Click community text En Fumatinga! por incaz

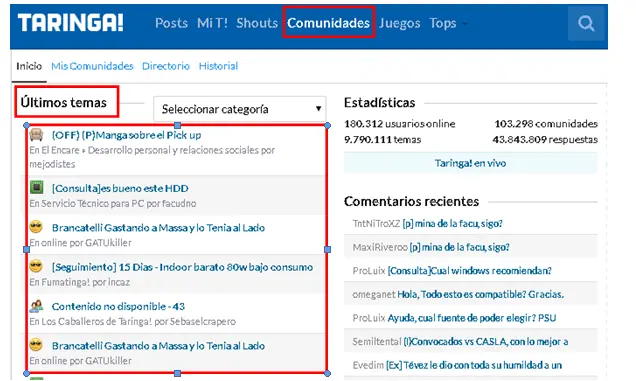[x=80, y=282]
